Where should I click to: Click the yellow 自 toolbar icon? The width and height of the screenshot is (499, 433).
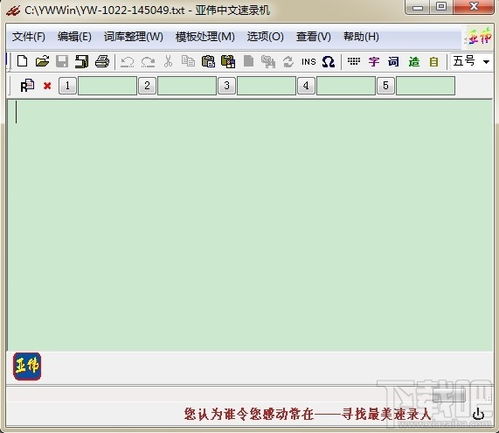coord(434,62)
